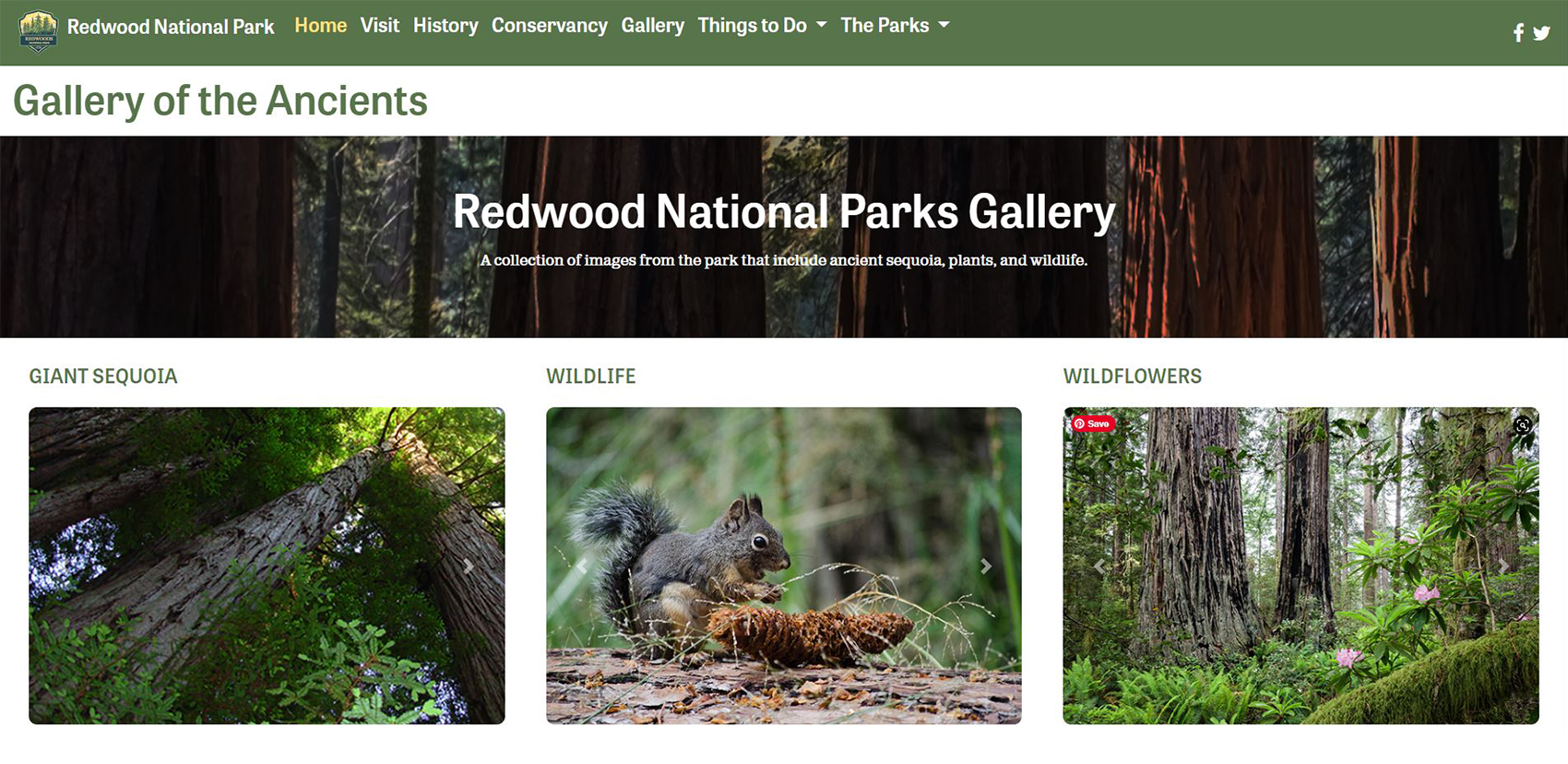
Task: Go to previous Wildlife carousel image
Action: [x=582, y=566]
